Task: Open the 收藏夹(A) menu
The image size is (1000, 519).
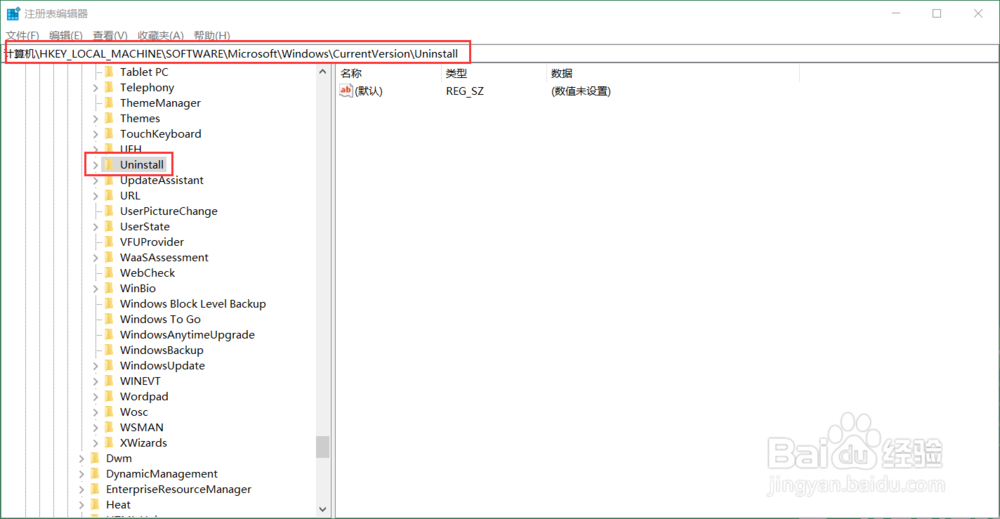Action: (160, 36)
